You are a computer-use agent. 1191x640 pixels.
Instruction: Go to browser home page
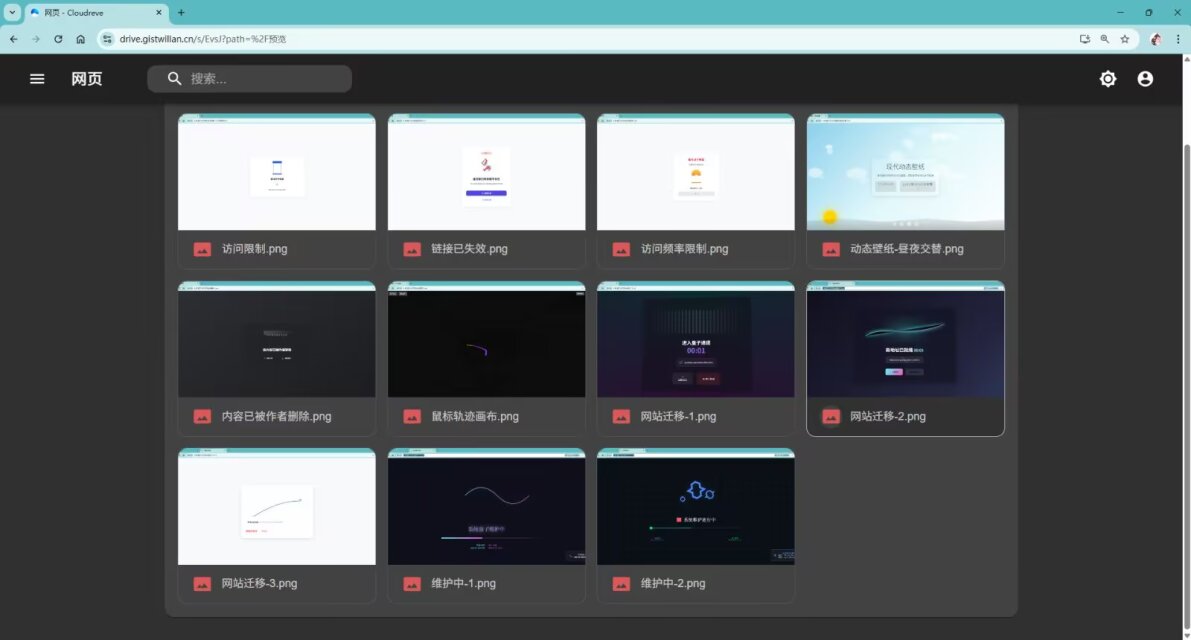81,39
